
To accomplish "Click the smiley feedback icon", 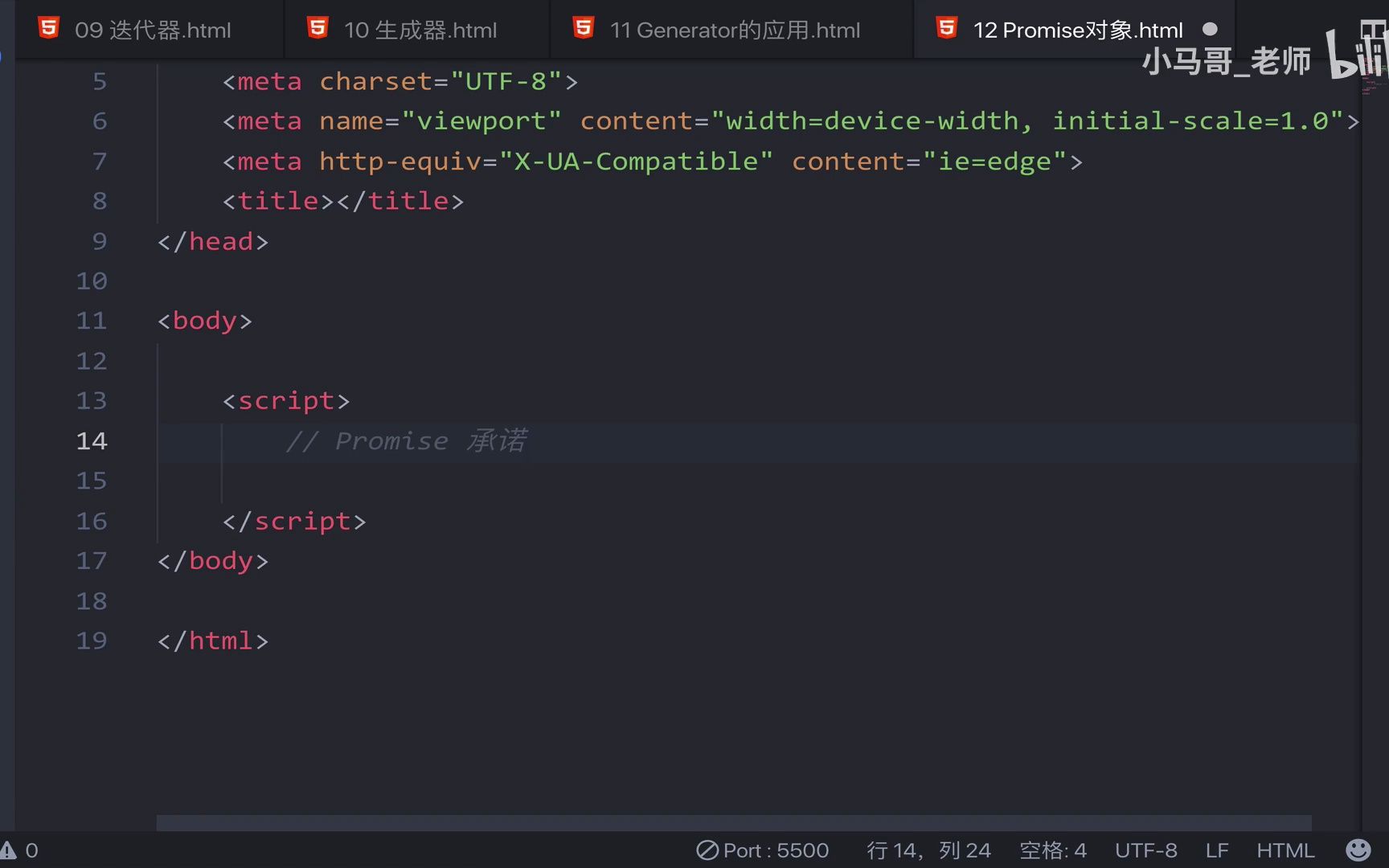I will point(1358,850).
